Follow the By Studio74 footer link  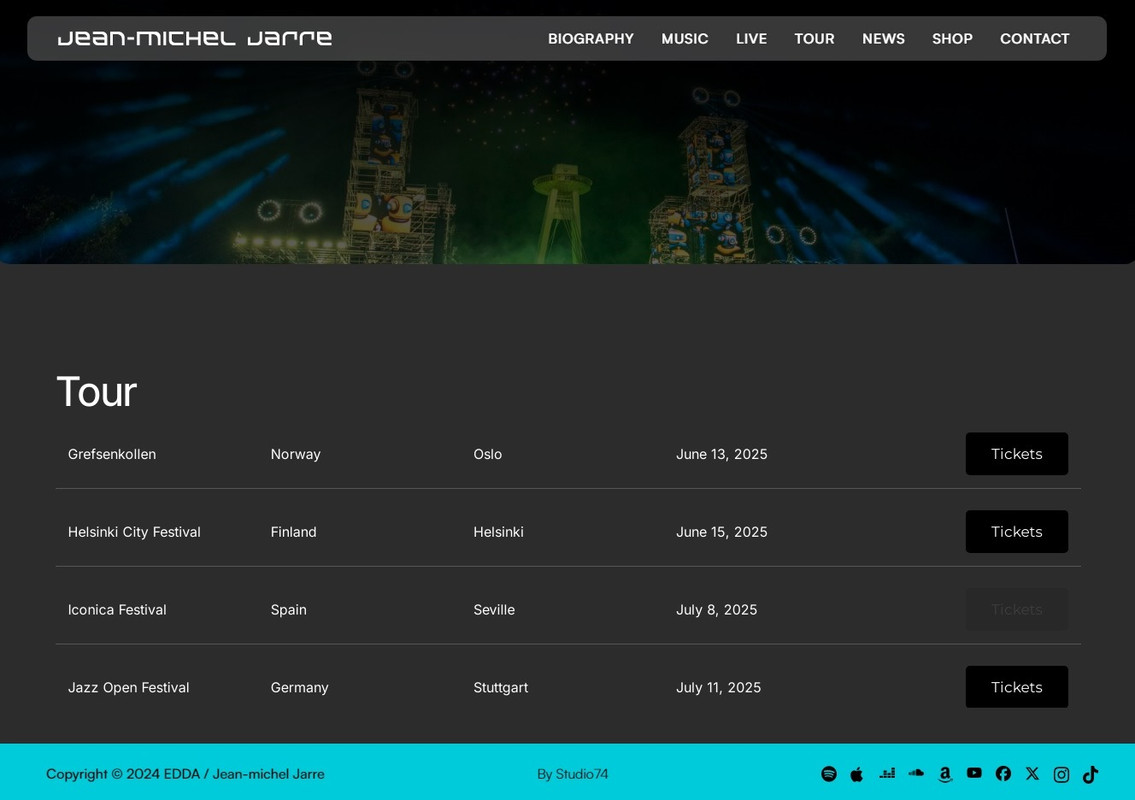(x=573, y=774)
